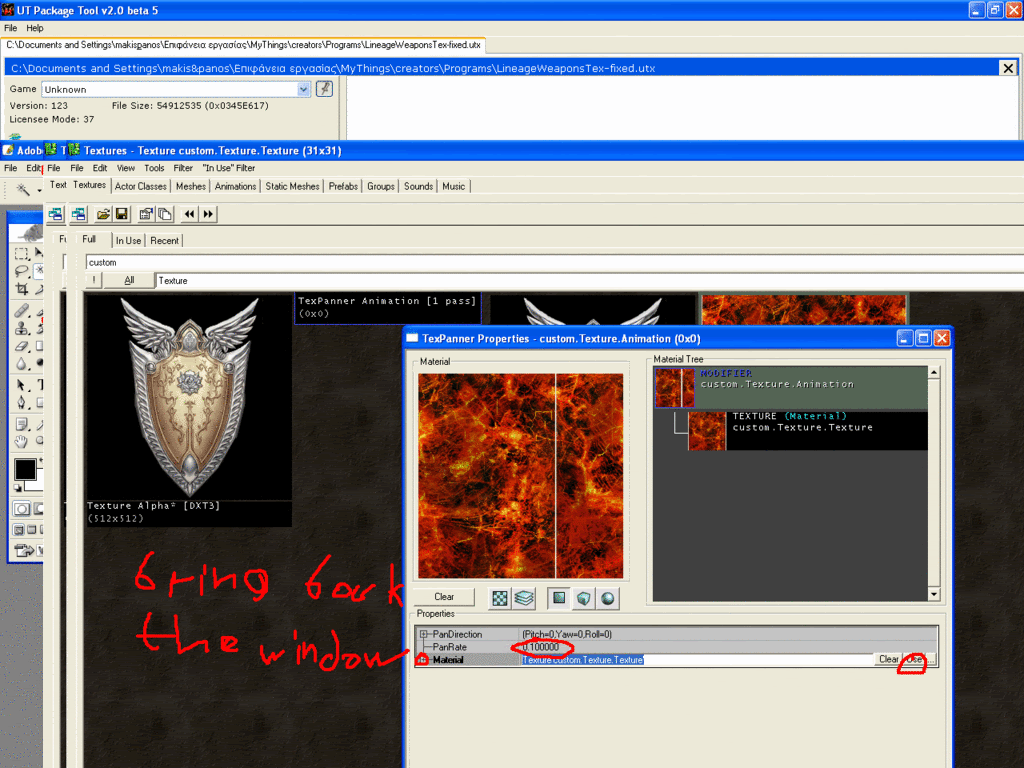Screen dimensions: 1024x768
Task: Expand the PanDirection property
Action: 424,634
